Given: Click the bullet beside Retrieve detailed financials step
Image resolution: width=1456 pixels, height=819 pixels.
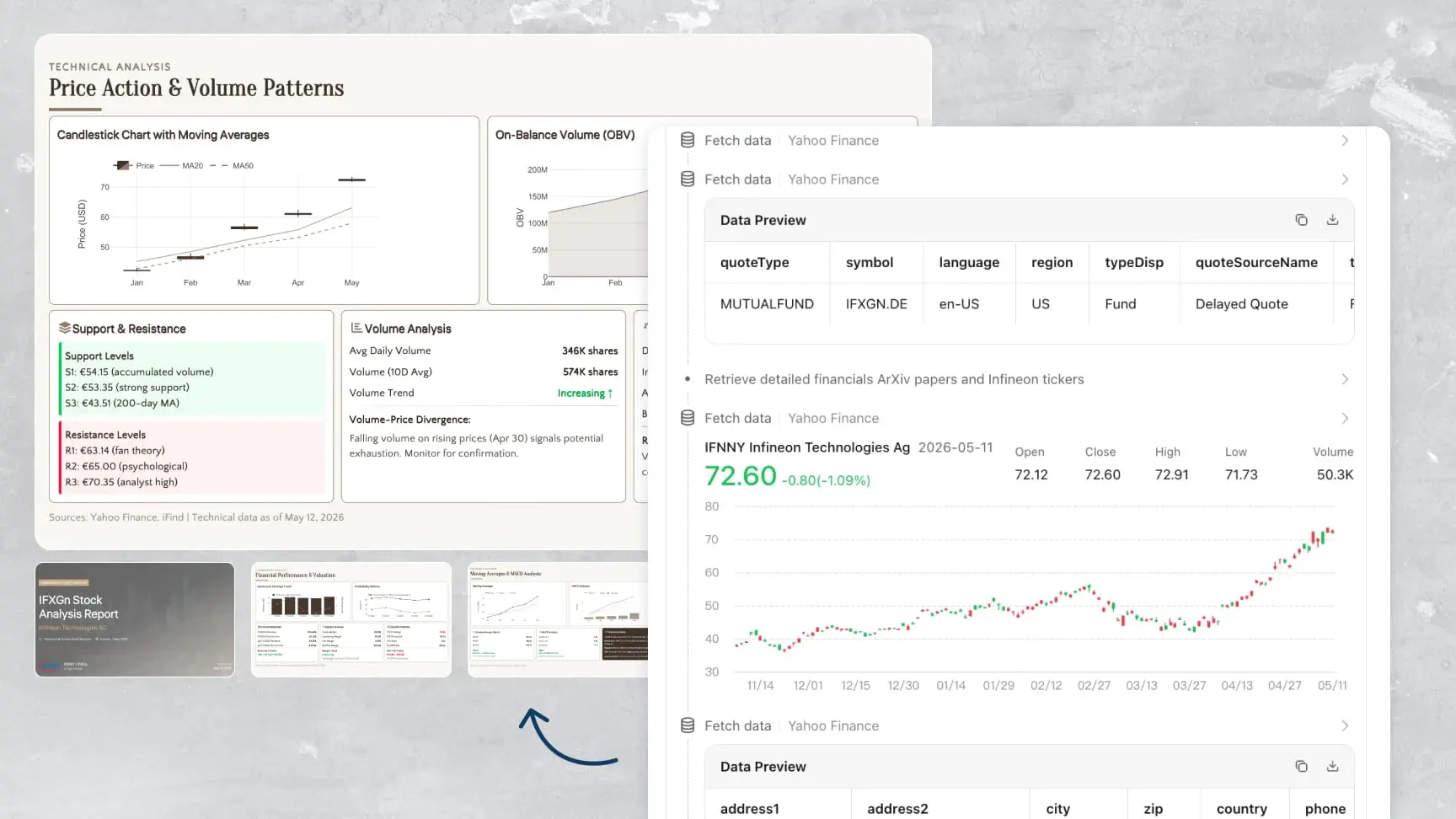Looking at the screenshot, I should pyautogui.click(x=688, y=379).
